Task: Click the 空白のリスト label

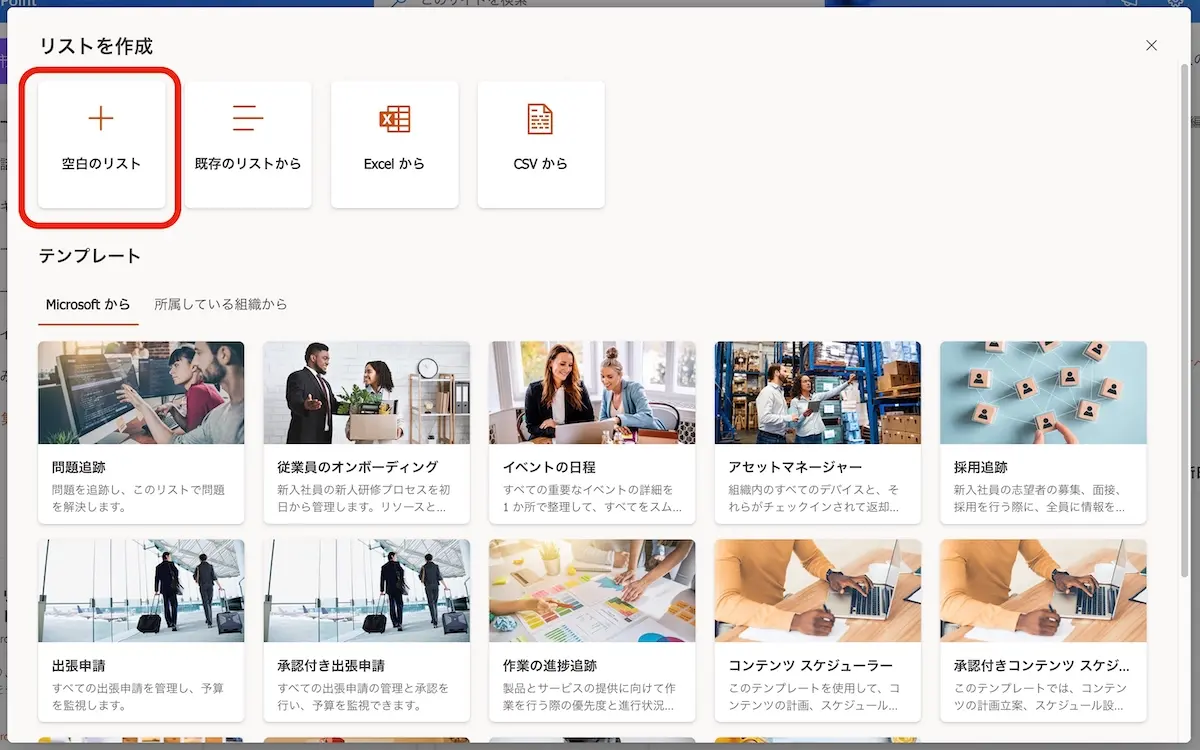Action: click(101, 163)
